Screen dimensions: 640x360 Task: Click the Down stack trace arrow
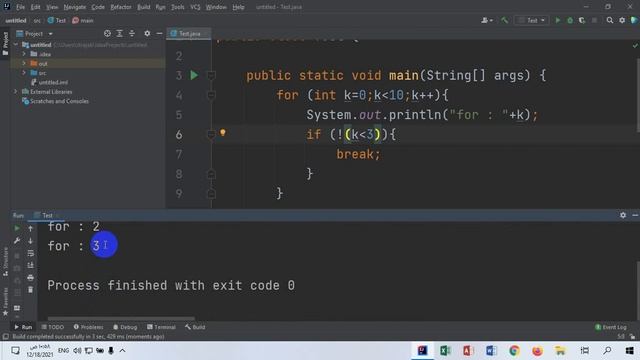point(31,241)
